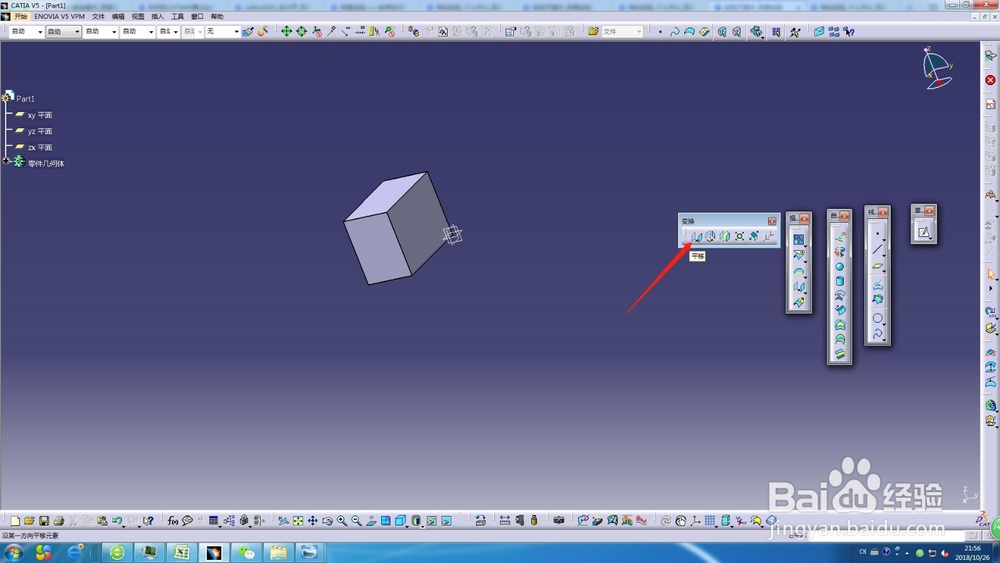Click the Shading view mode icon
The height and width of the screenshot is (563, 1000).
point(416,521)
